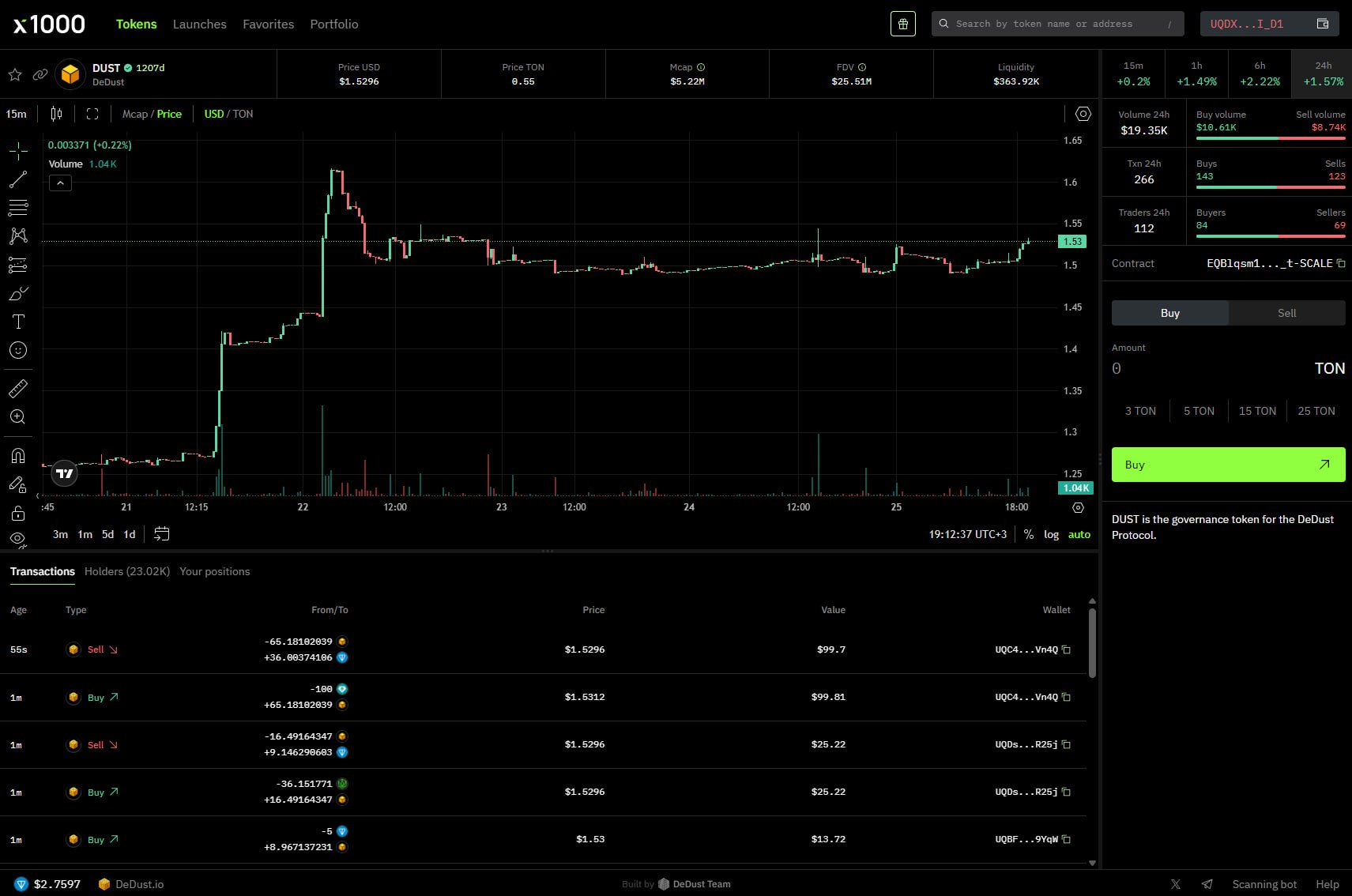Open the candlestick chart type menu
The width and height of the screenshot is (1352, 896).
56,114
